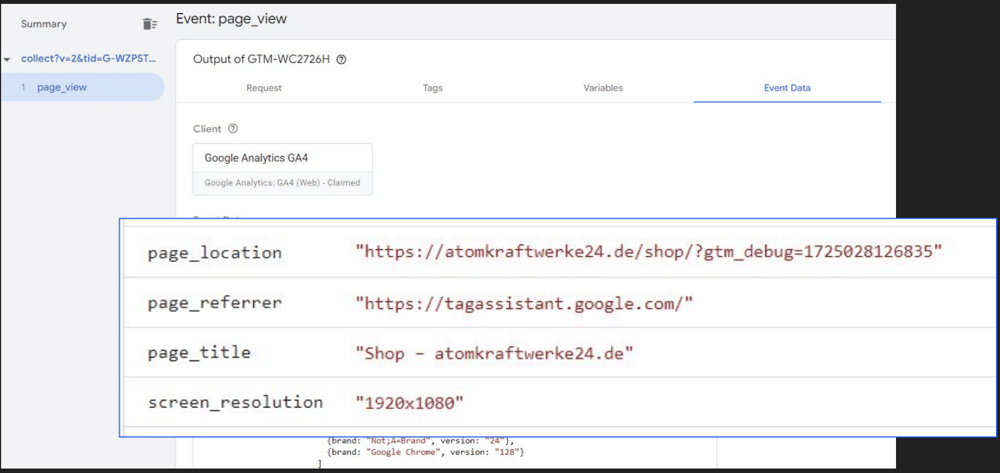Screen dimensions: 1000x473
Task: Click the page_referrer tagassistant URL value
Action: click(x=524, y=303)
